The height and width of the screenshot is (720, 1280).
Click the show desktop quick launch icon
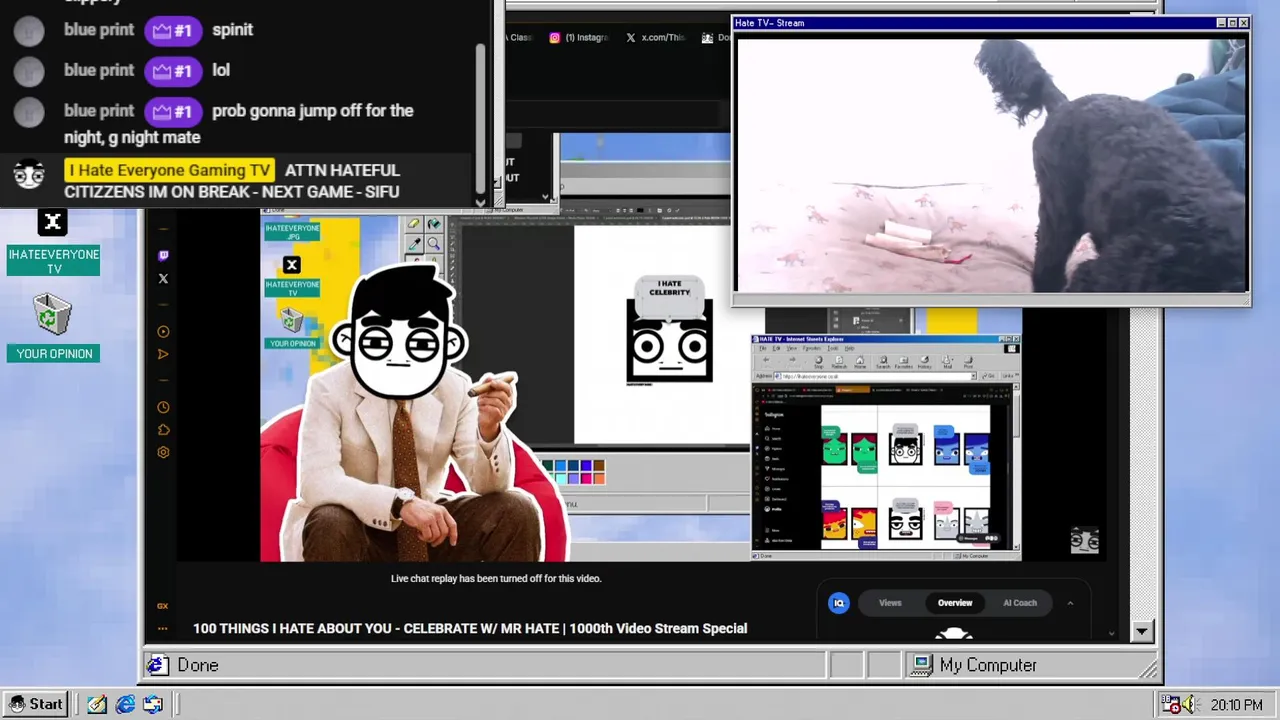pyautogui.click(x=153, y=704)
